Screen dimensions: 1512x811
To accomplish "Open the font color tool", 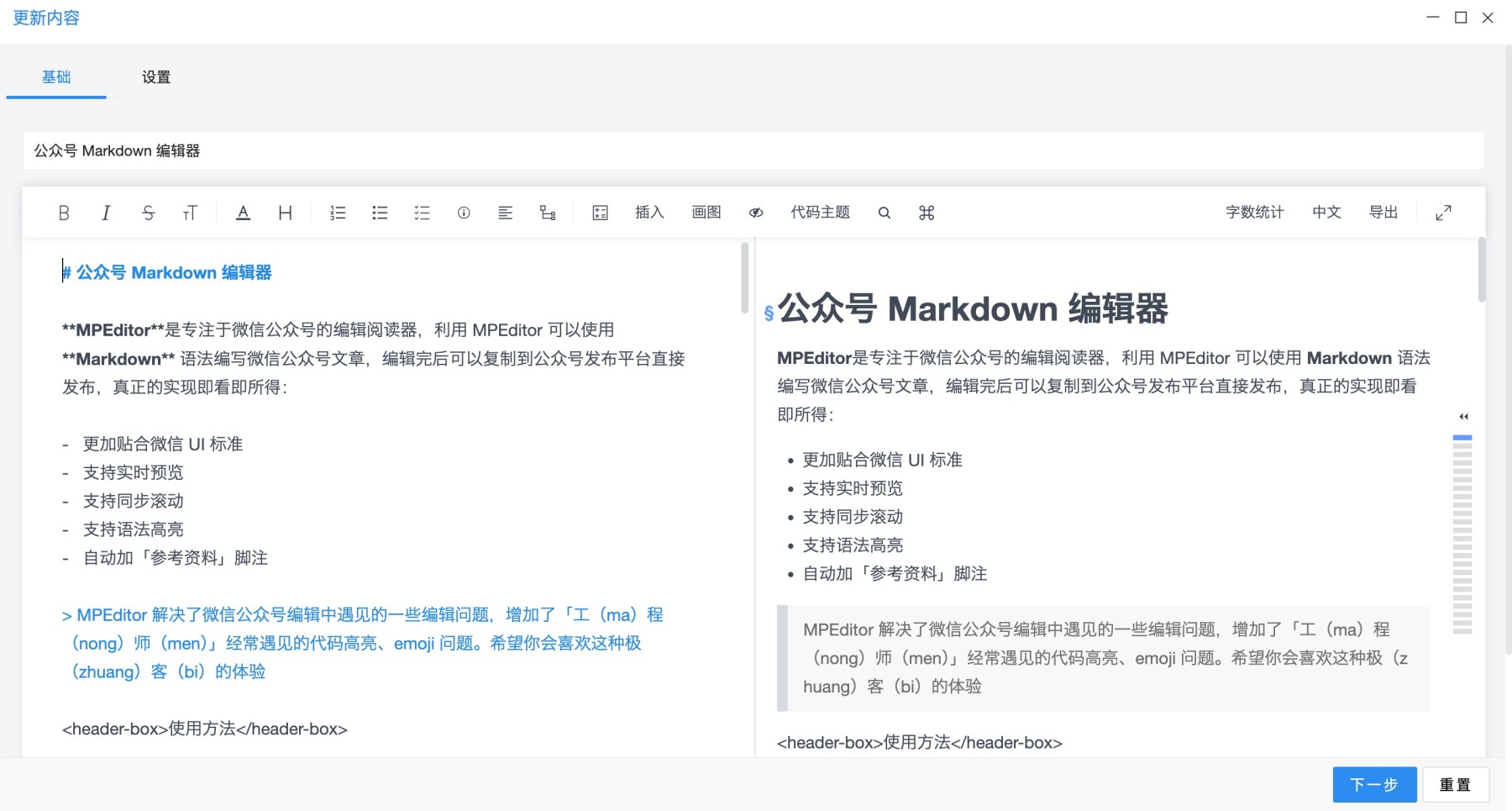I will 243,213.
